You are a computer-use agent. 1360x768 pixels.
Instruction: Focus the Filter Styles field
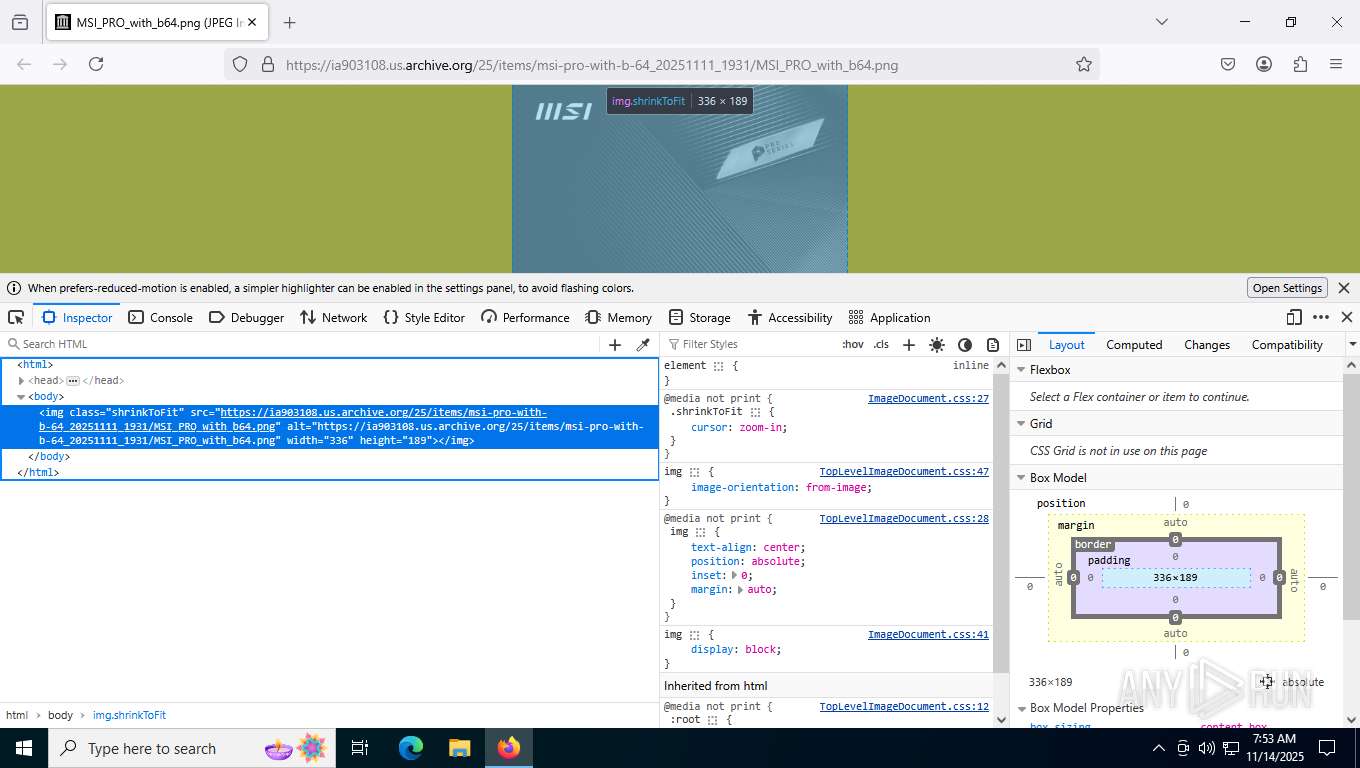tap(750, 344)
